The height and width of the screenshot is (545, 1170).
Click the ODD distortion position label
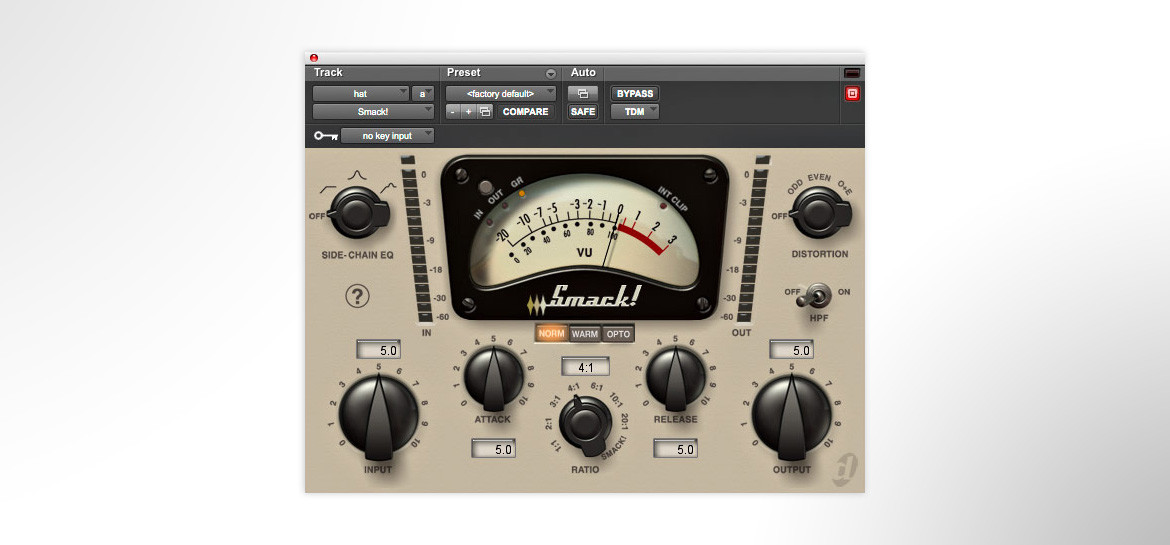[796, 187]
